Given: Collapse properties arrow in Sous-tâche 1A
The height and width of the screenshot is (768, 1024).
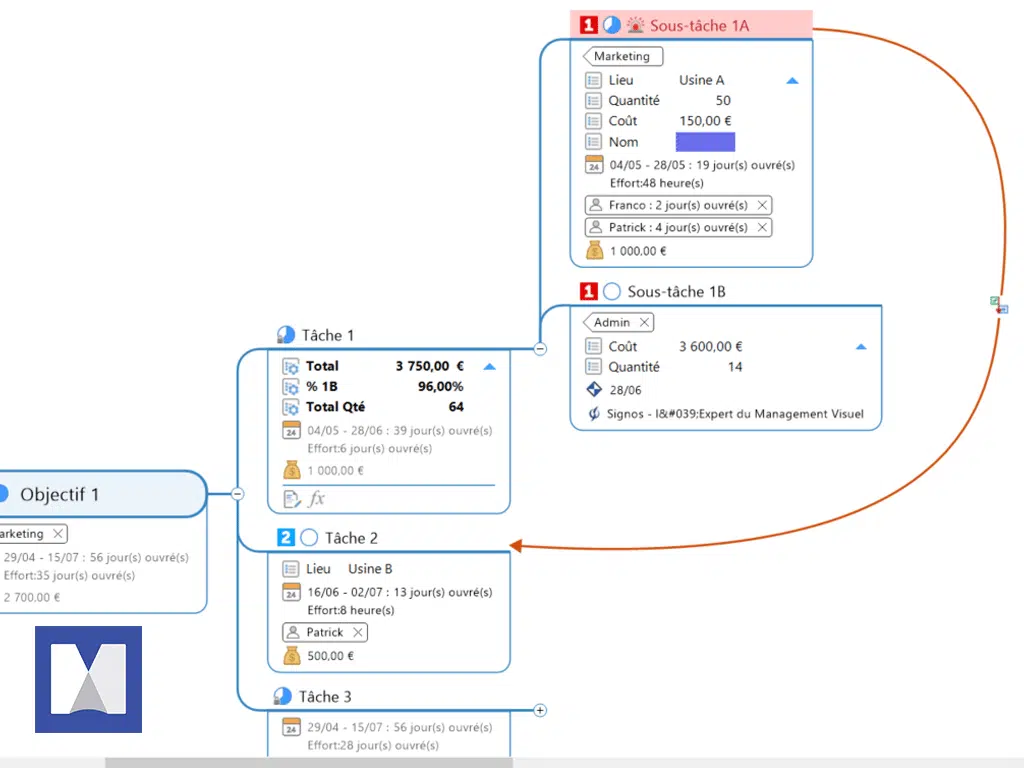Looking at the screenshot, I should (792, 81).
